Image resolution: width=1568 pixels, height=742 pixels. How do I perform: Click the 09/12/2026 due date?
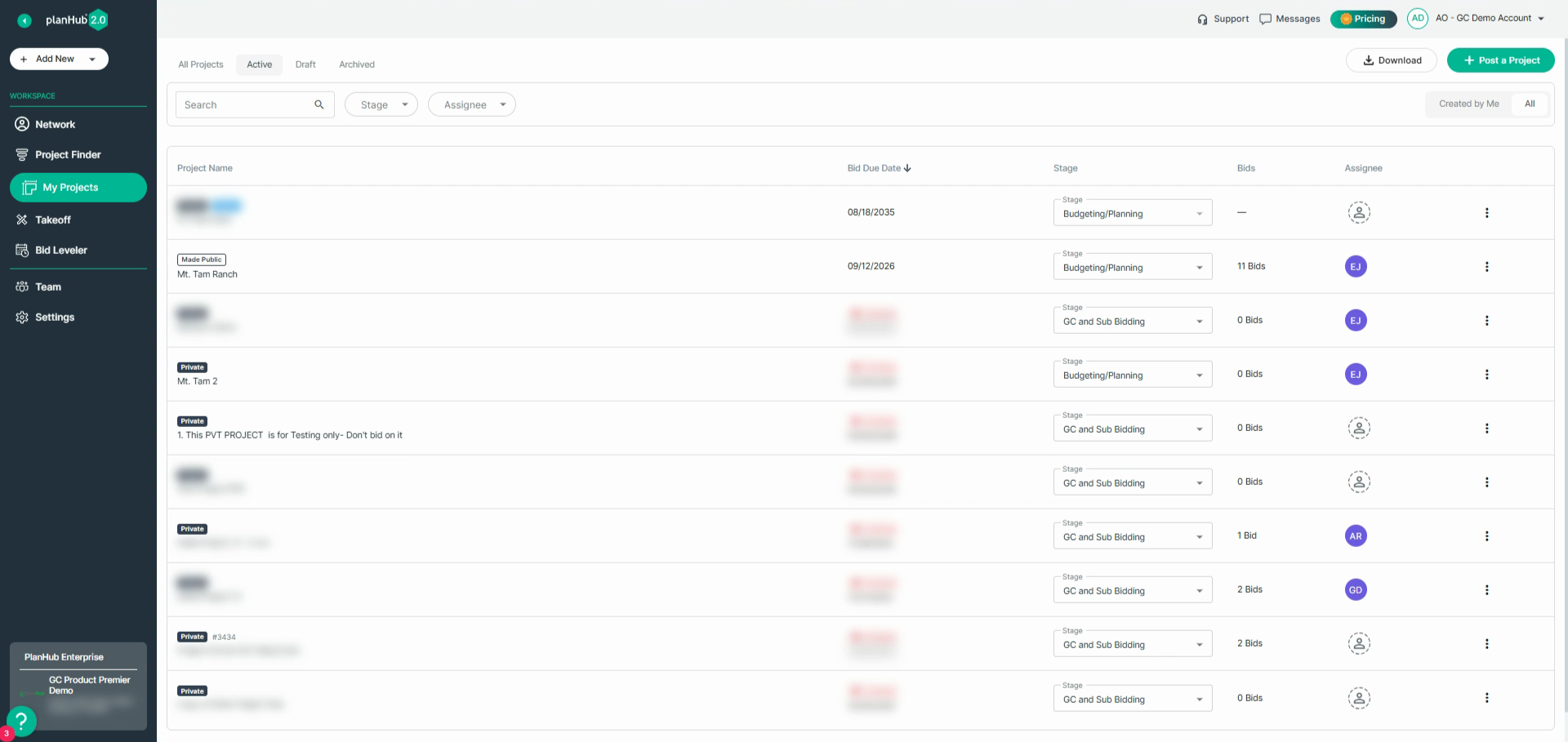point(871,266)
